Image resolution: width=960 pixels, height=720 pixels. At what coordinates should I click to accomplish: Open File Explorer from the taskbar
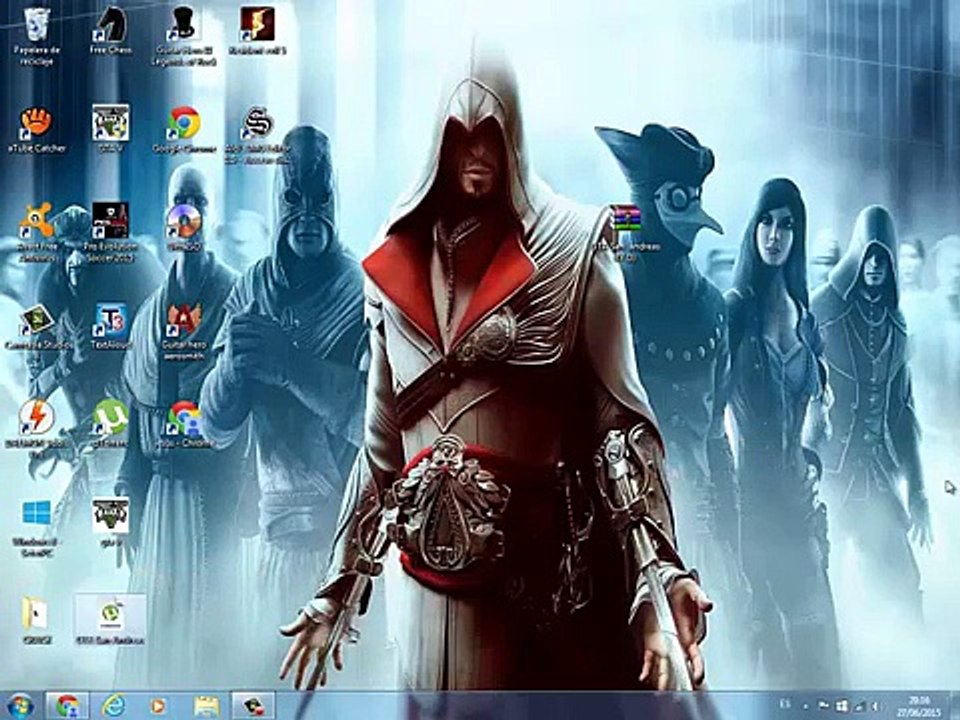206,706
